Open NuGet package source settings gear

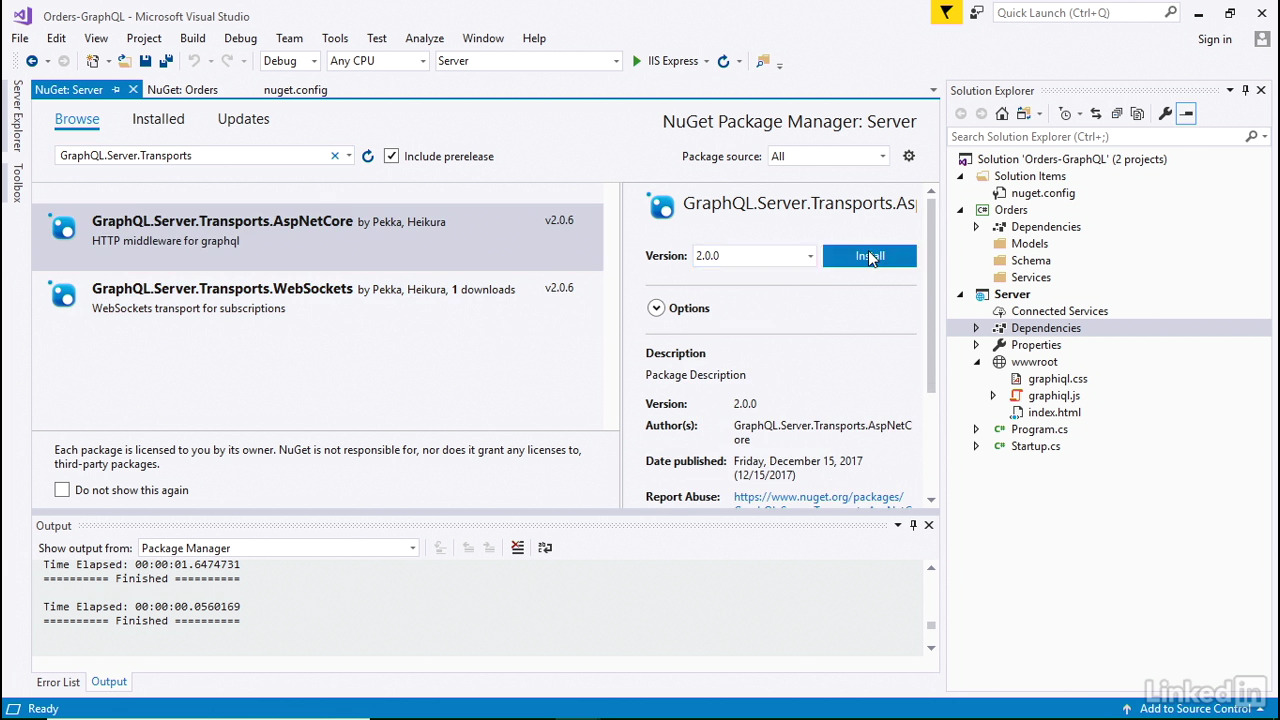[x=909, y=156]
